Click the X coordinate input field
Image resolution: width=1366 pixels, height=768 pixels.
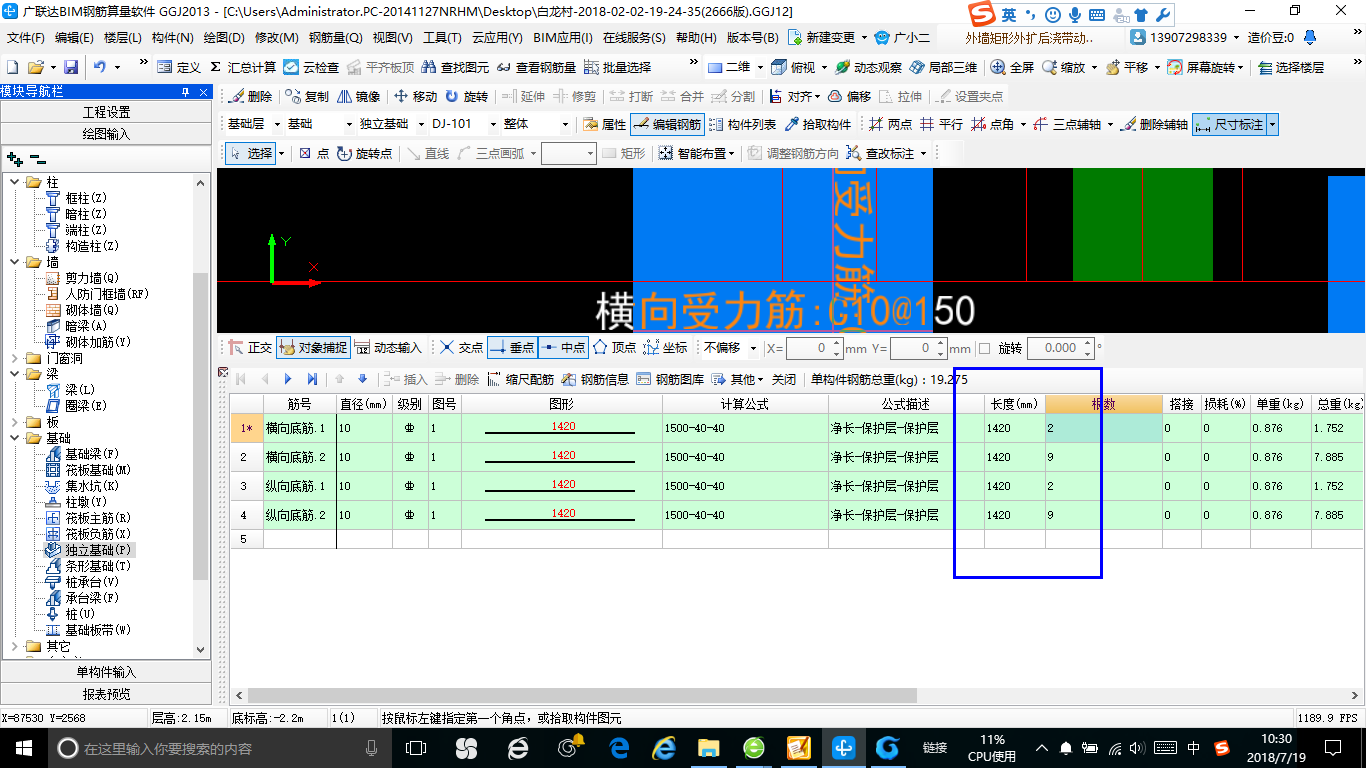point(815,348)
